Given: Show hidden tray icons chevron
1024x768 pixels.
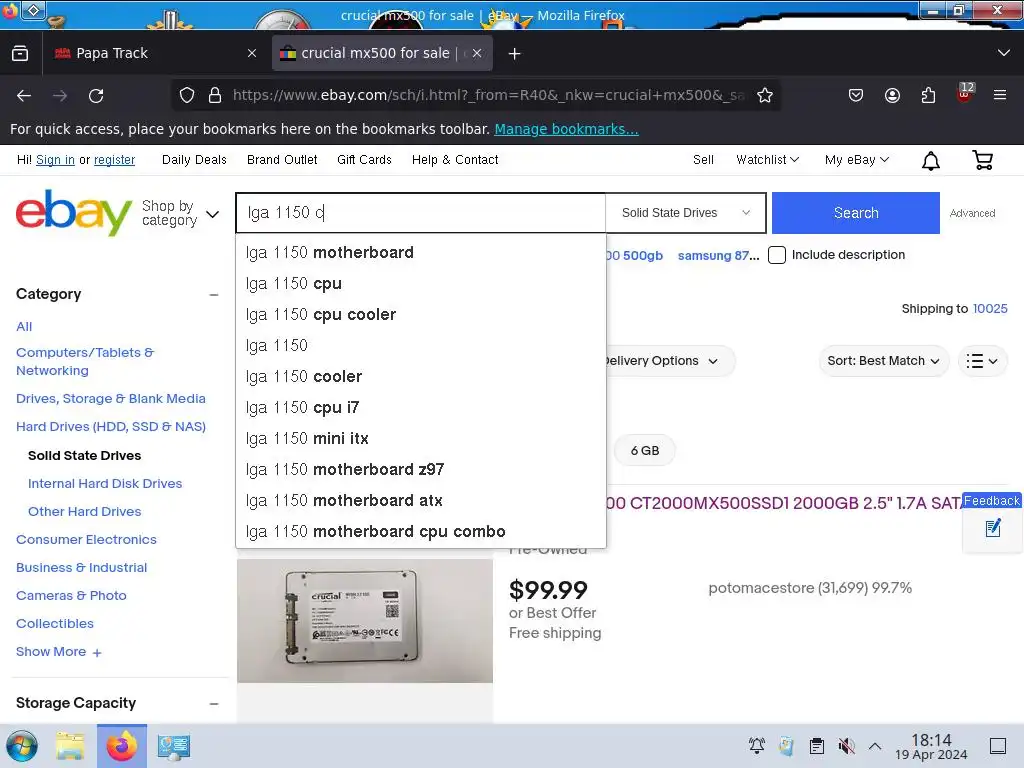Looking at the screenshot, I should tap(875, 746).
